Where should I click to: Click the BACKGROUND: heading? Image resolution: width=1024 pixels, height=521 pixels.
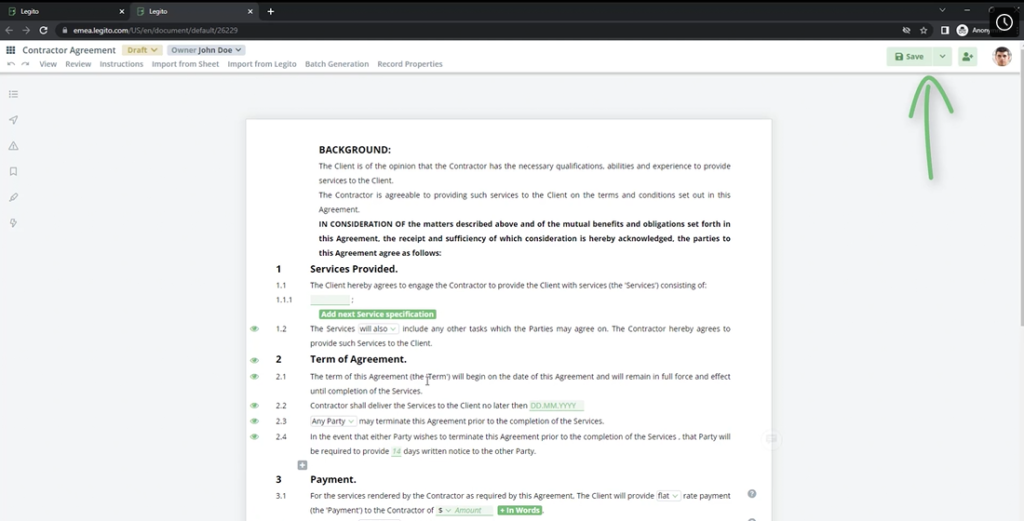(355, 150)
